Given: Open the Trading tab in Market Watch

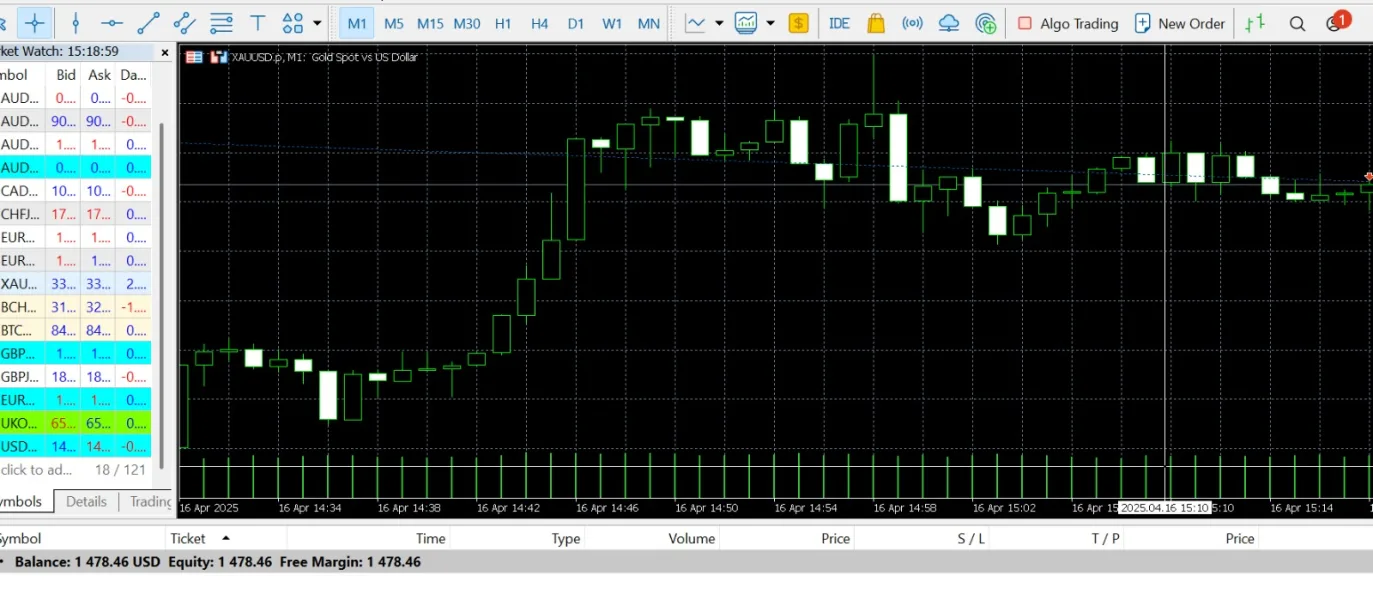Looking at the screenshot, I should point(150,502).
